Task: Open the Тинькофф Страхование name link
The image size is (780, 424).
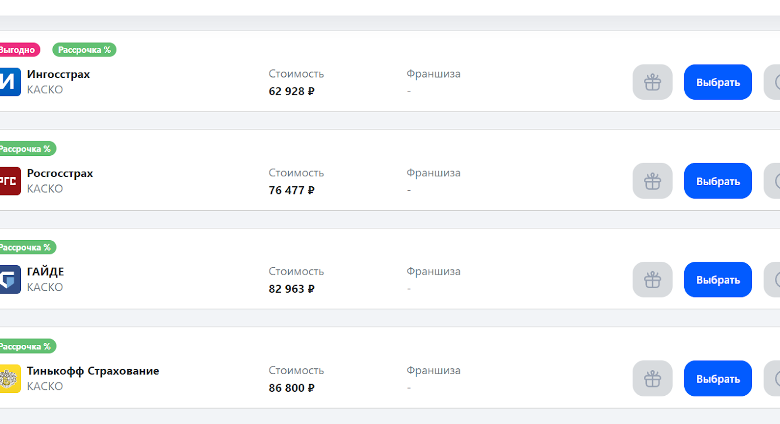Action: (93, 371)
